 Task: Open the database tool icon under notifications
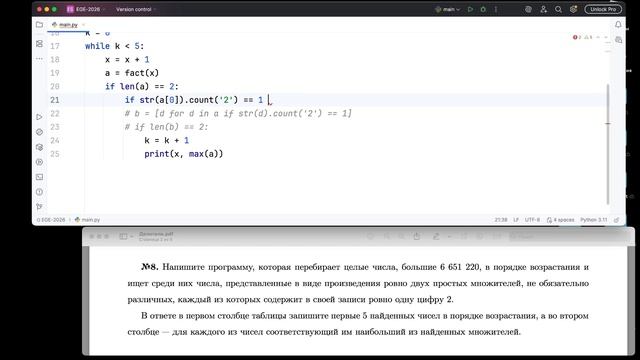(618, 40)
